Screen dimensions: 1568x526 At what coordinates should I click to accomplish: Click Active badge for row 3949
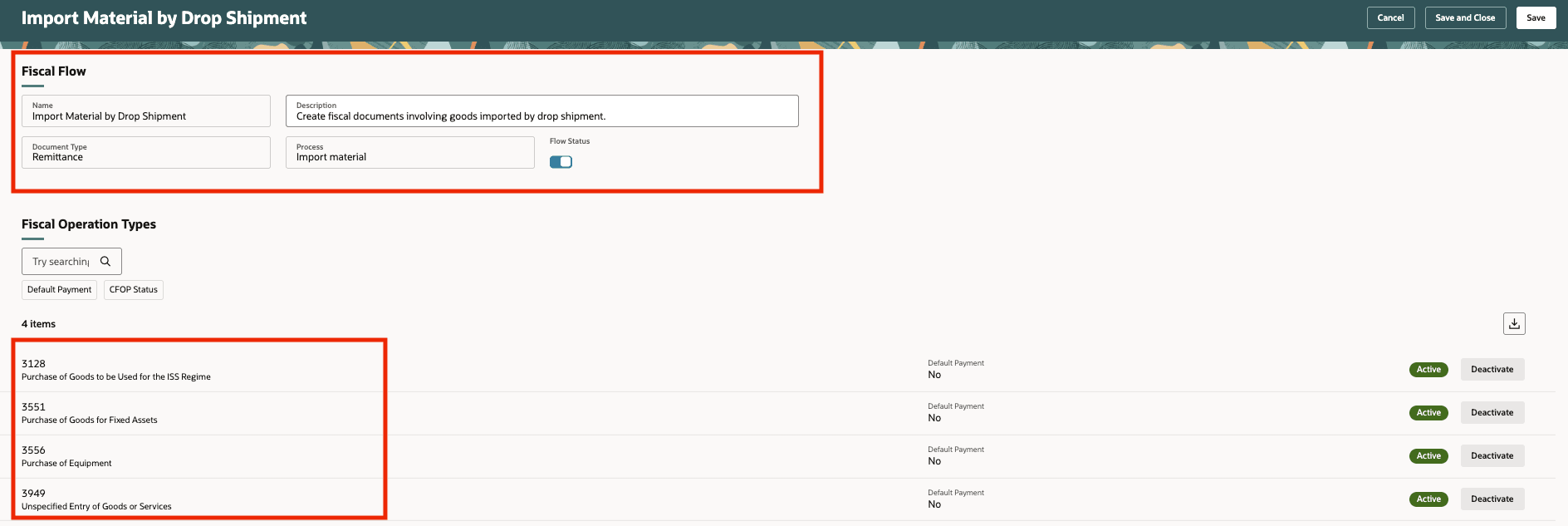click(1428, 499)
